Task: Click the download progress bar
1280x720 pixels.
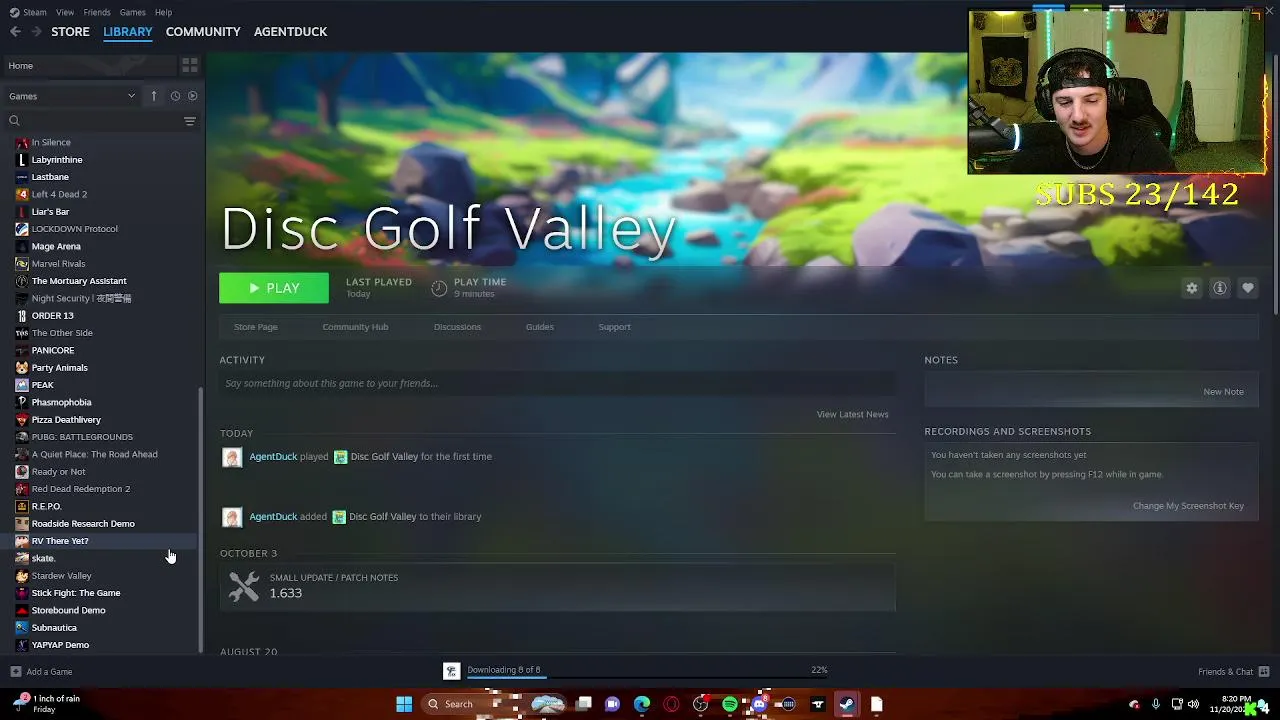Action: pos(646,677)
